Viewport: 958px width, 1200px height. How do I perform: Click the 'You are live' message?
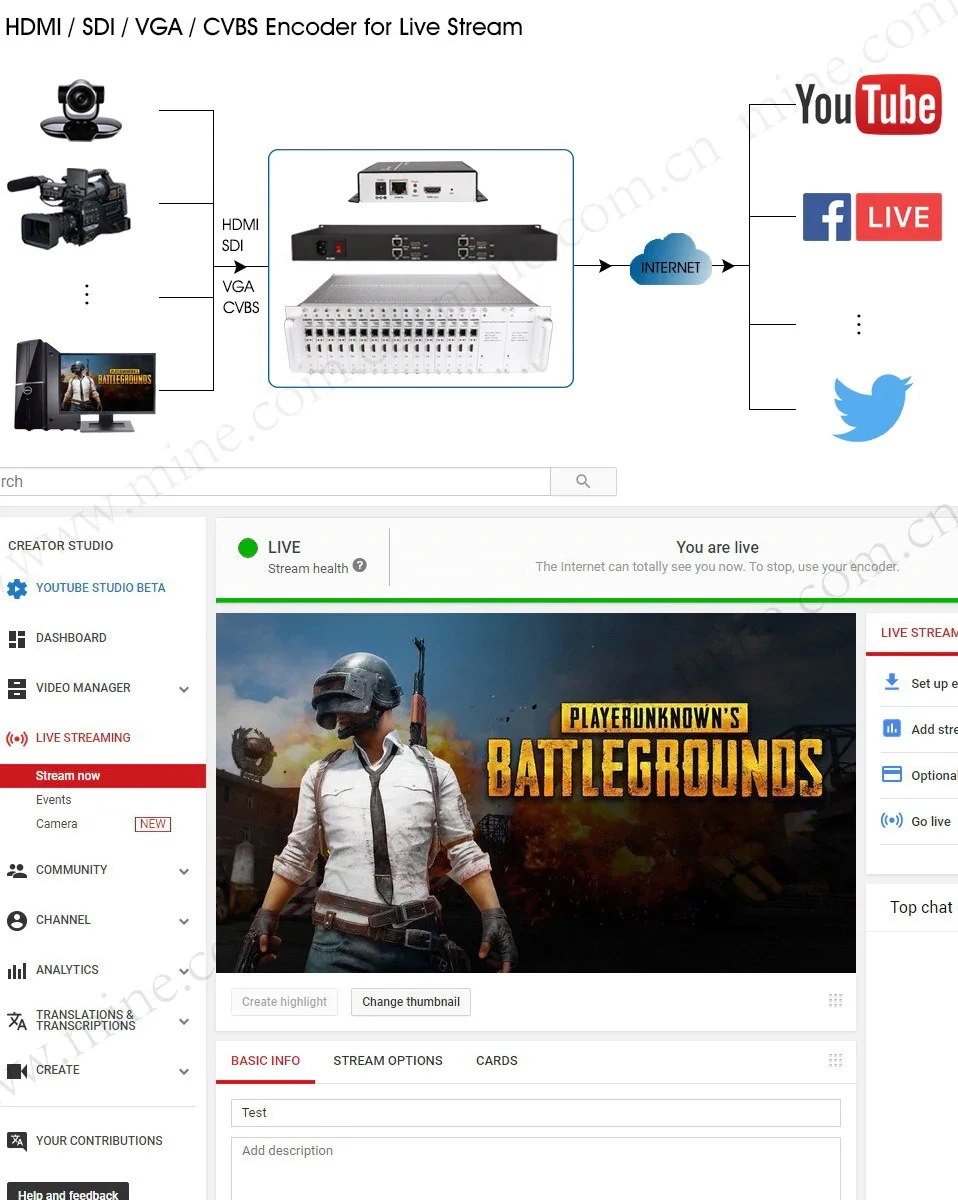[717, 547]
